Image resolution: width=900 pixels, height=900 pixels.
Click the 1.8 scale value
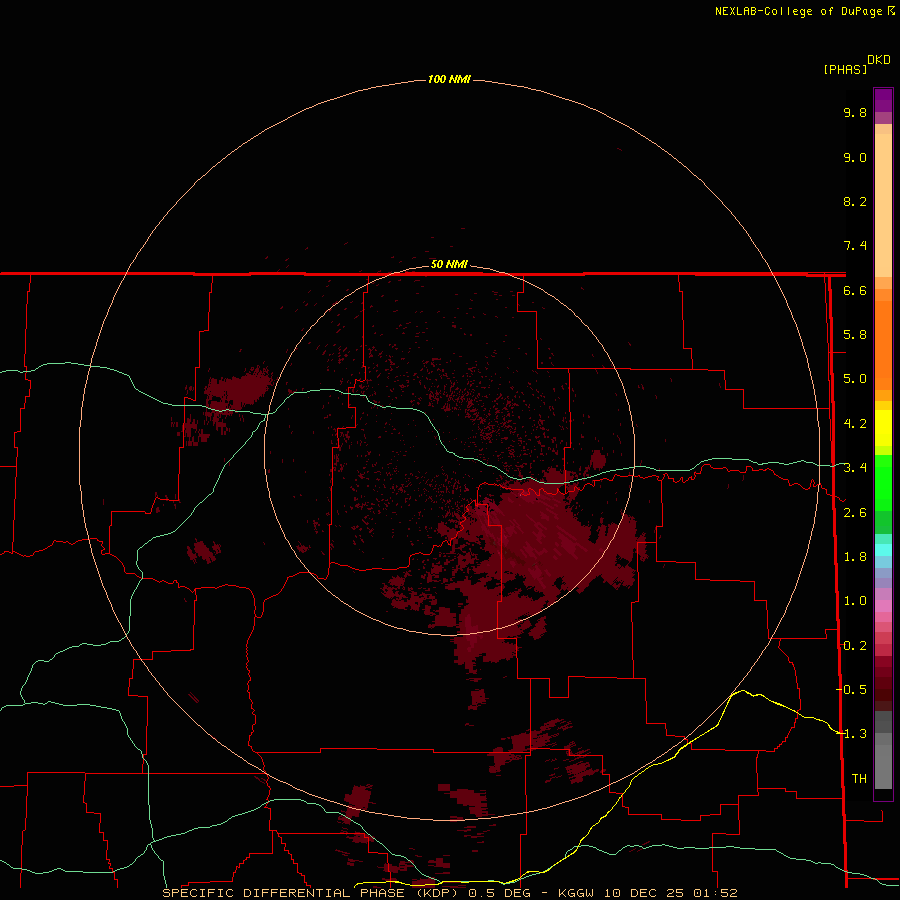(x=855, y=557)
